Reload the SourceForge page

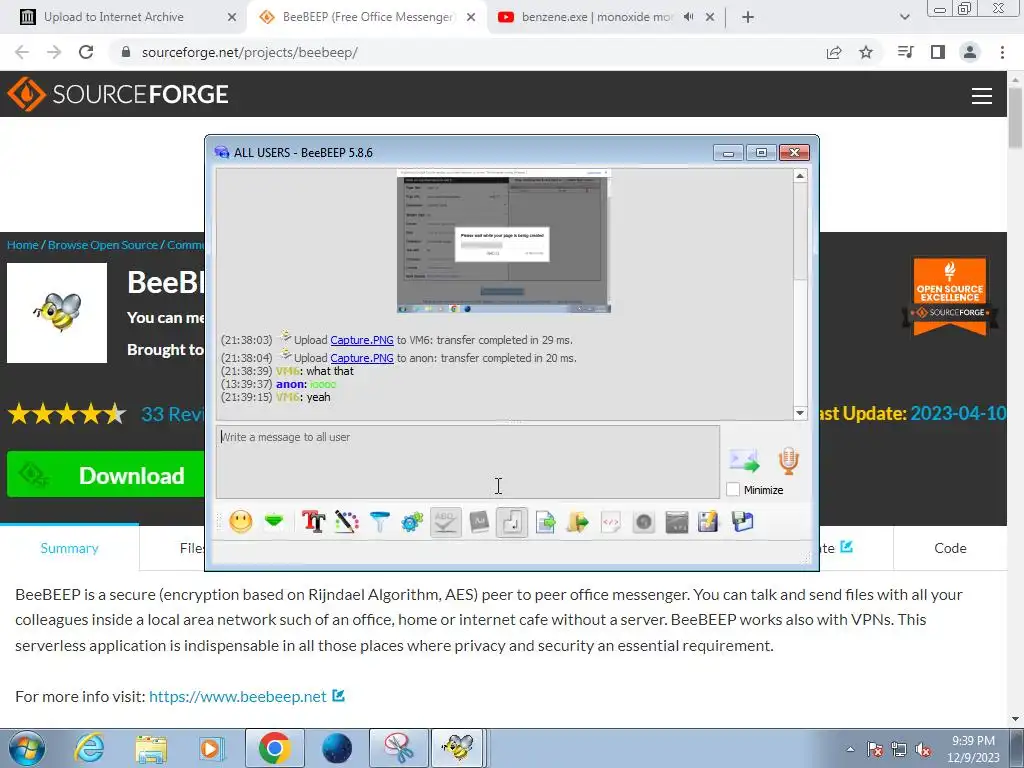coord(86,52)
